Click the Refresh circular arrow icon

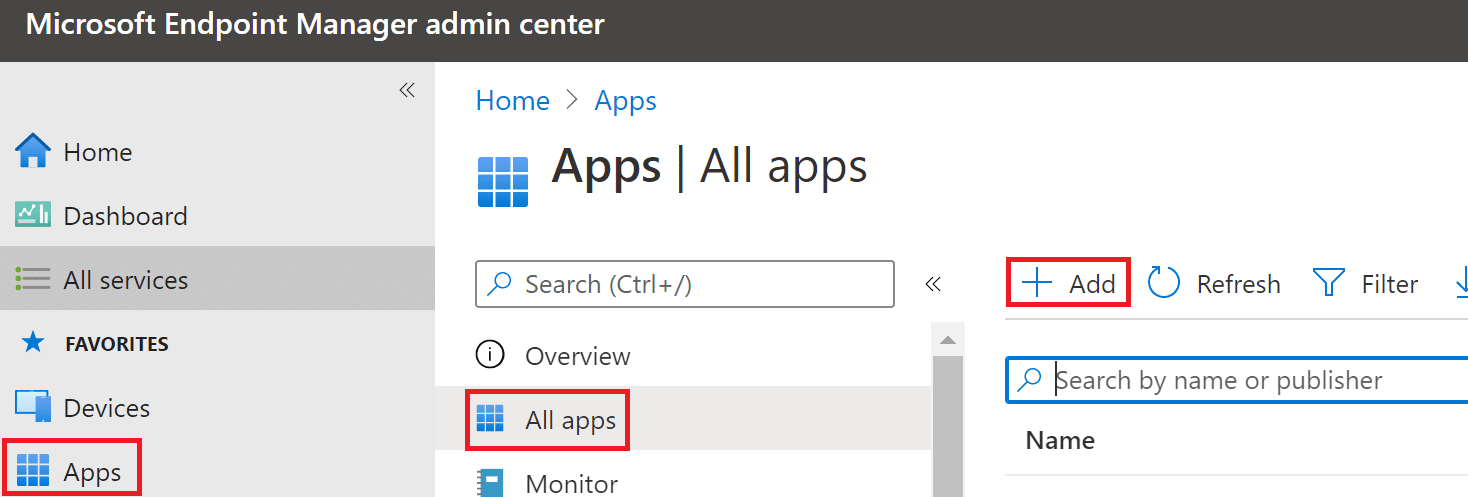(1164, 284)
